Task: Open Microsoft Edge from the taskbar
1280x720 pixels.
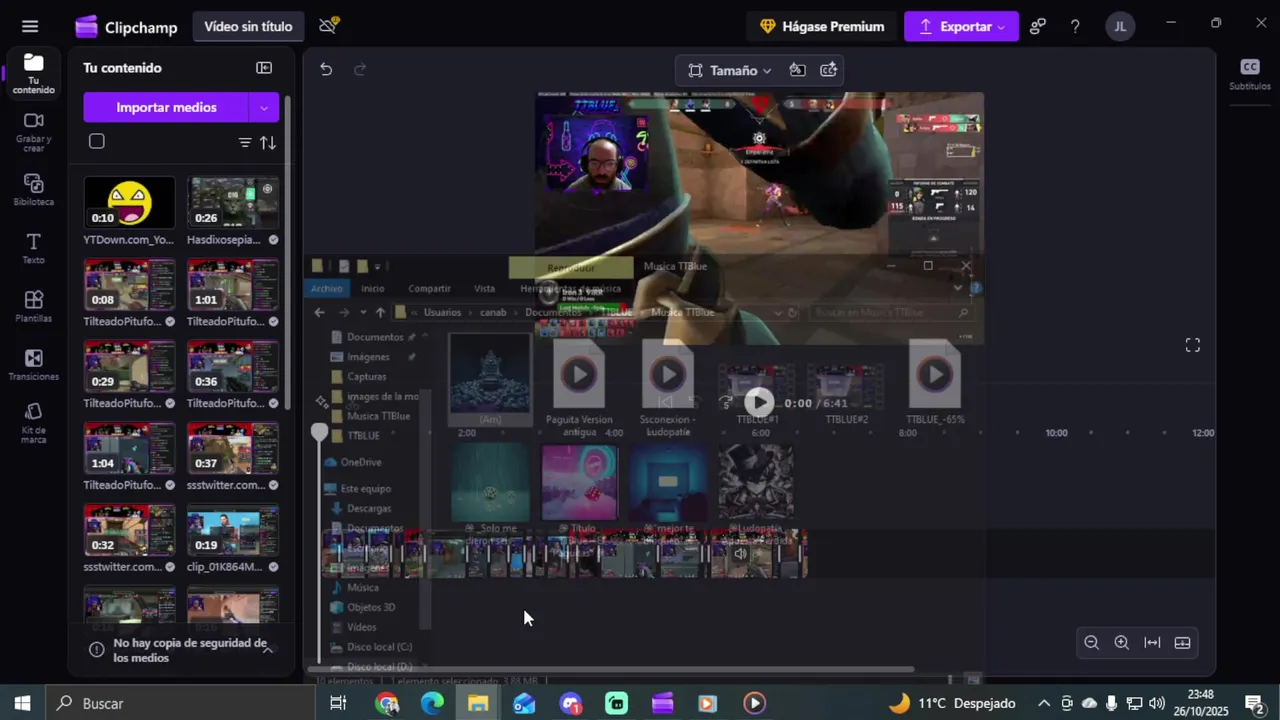Action: click(x=432, y=704)
